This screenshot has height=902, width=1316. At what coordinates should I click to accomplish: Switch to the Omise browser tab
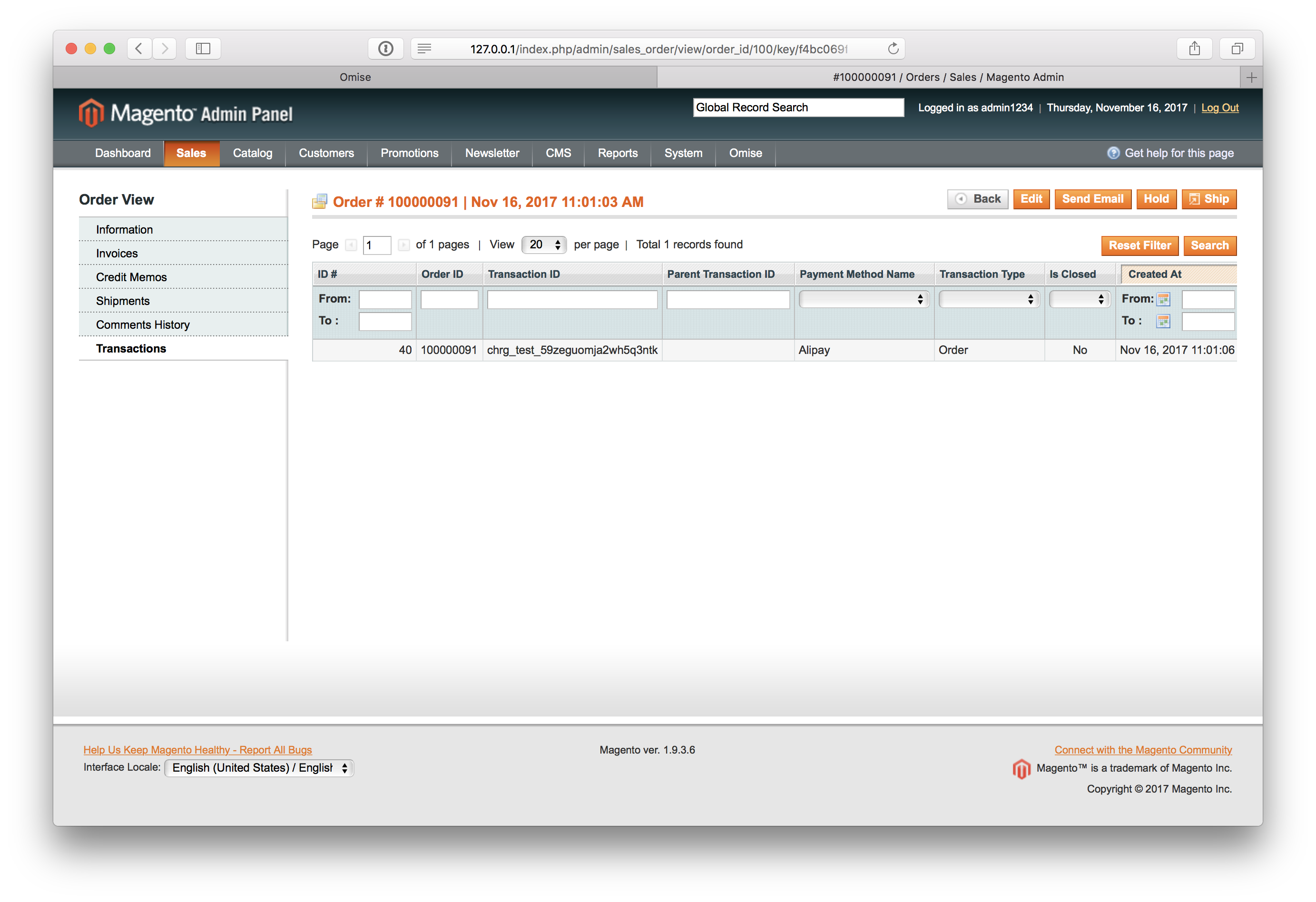click(355, 77)
